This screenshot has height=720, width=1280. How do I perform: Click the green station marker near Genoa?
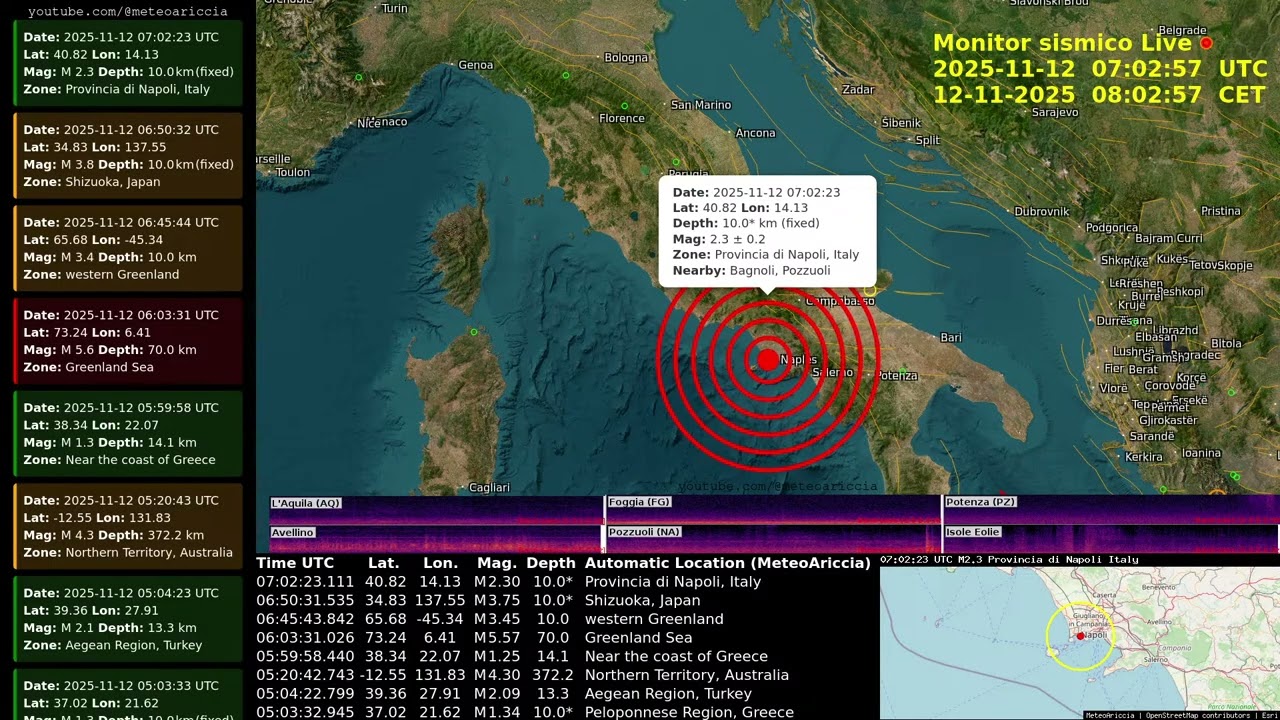click(566, 76)
